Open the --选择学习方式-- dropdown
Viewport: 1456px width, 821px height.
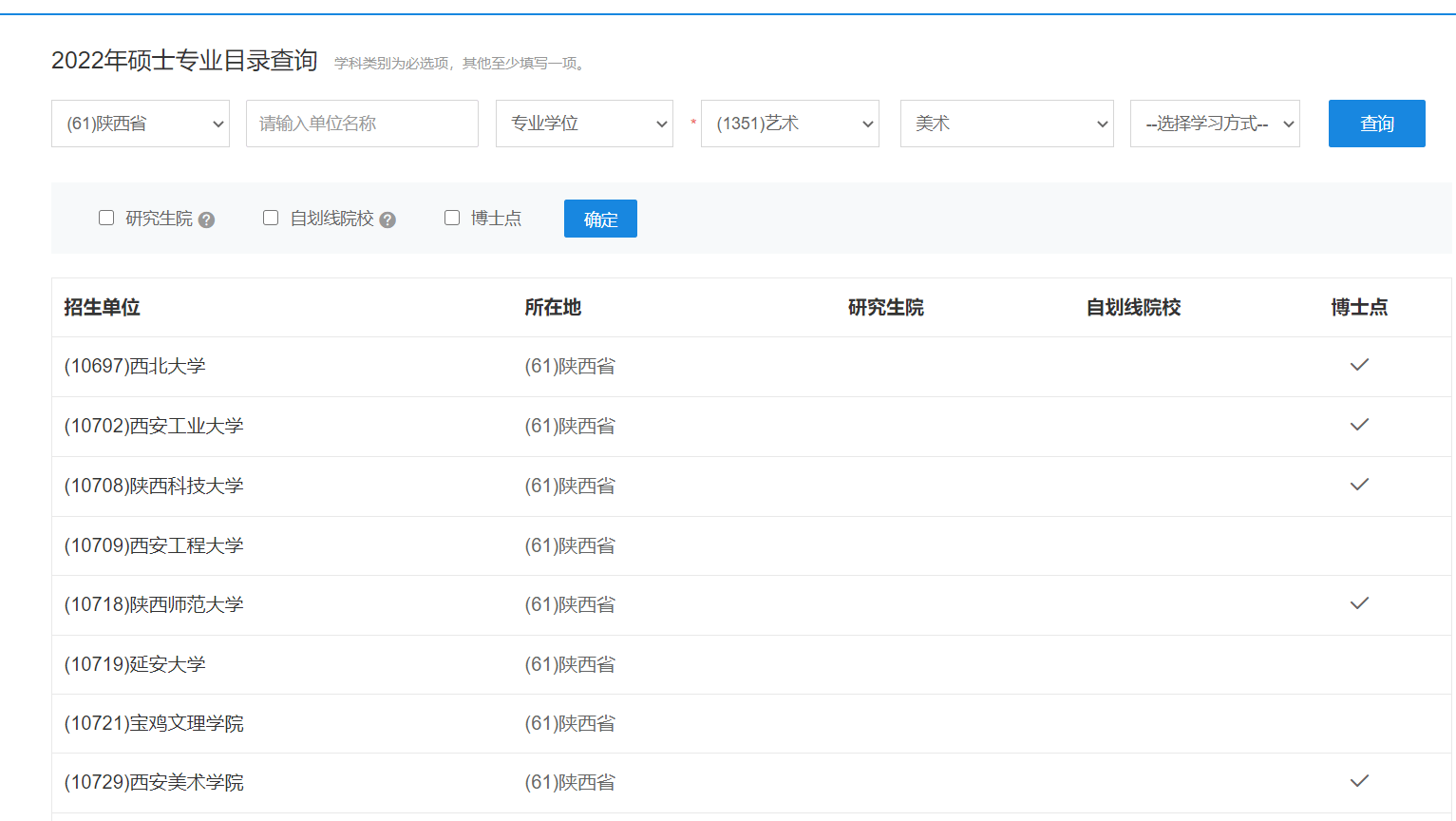(x=1214, y=124)
